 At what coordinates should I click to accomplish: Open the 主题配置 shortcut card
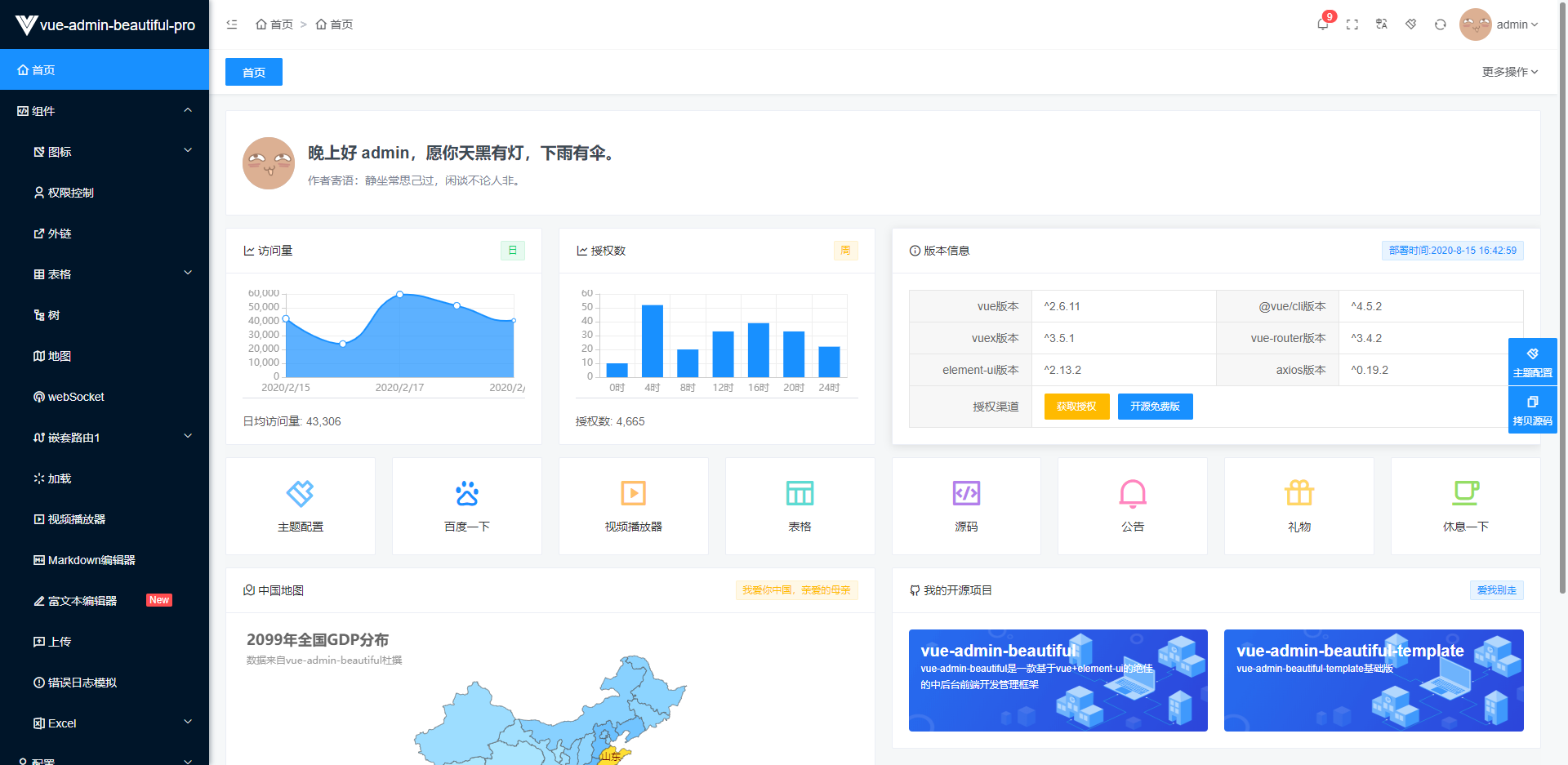301,506
